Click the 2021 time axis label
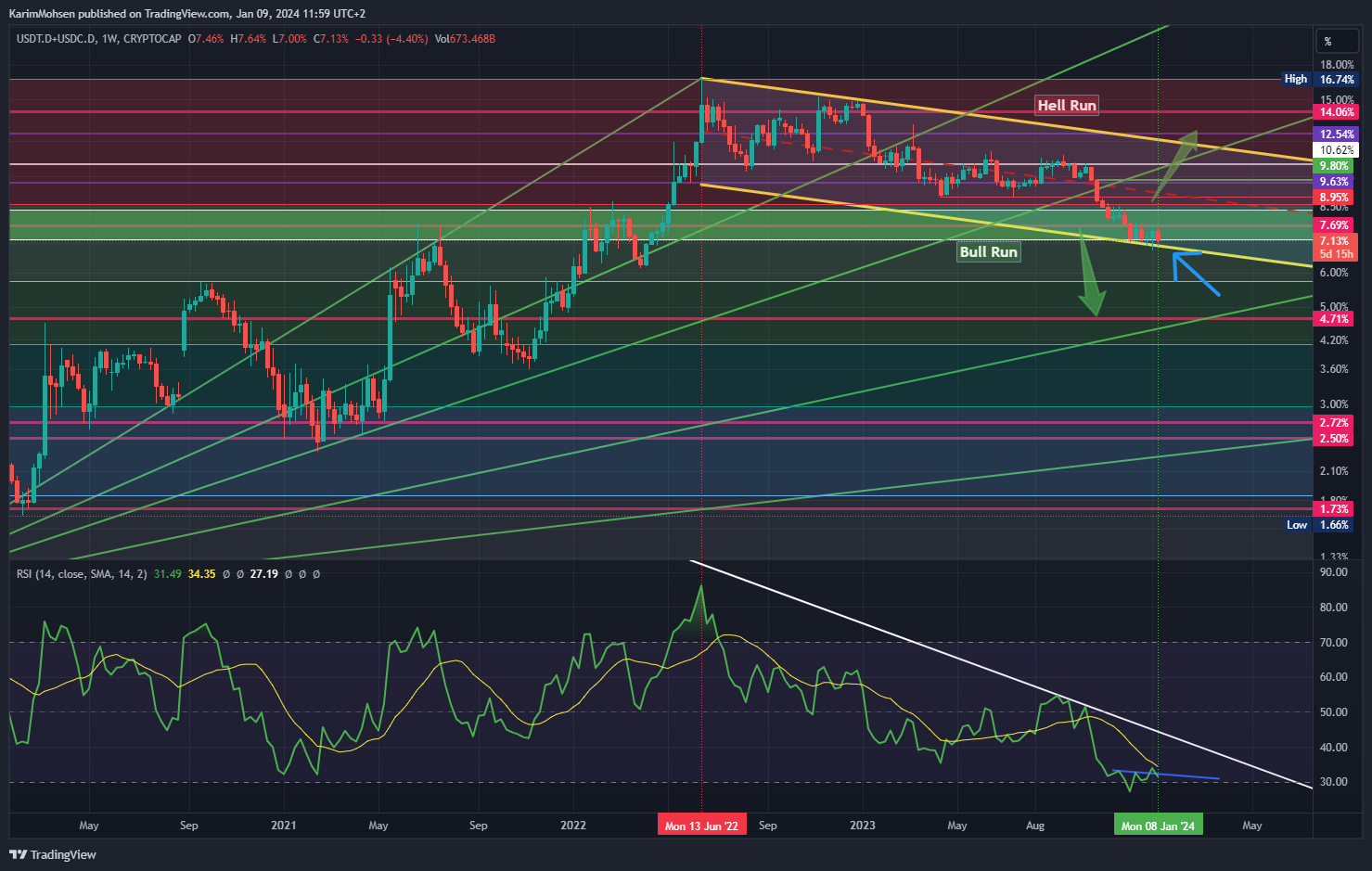 283,826
